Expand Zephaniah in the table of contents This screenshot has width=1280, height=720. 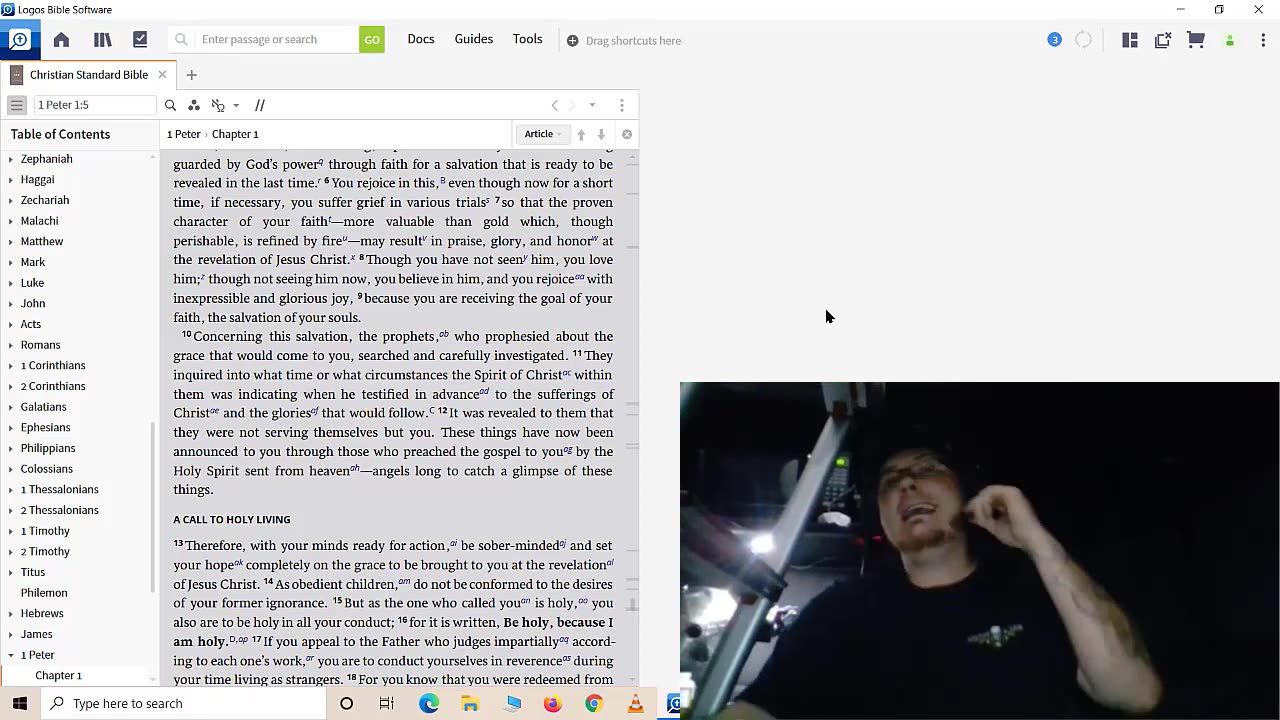point(11,159)
